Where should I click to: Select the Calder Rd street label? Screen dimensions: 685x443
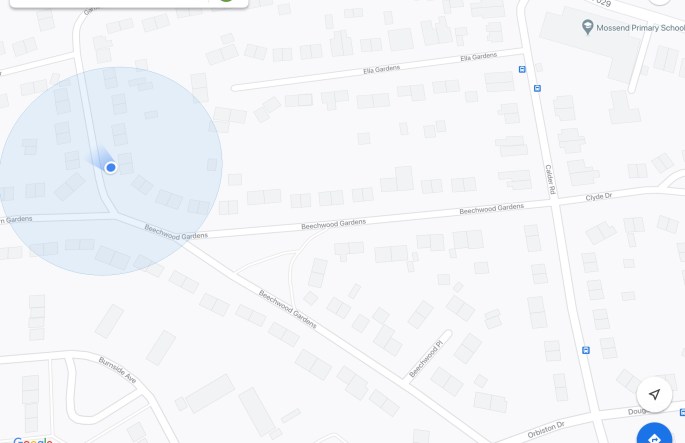click(x=550, y=180)
